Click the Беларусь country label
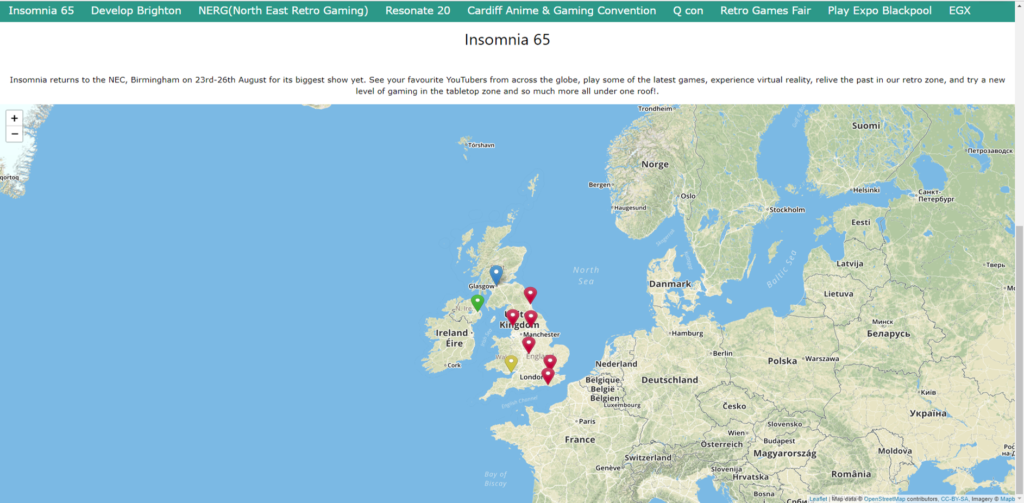The image size is (1024, 503). [886, 334]
